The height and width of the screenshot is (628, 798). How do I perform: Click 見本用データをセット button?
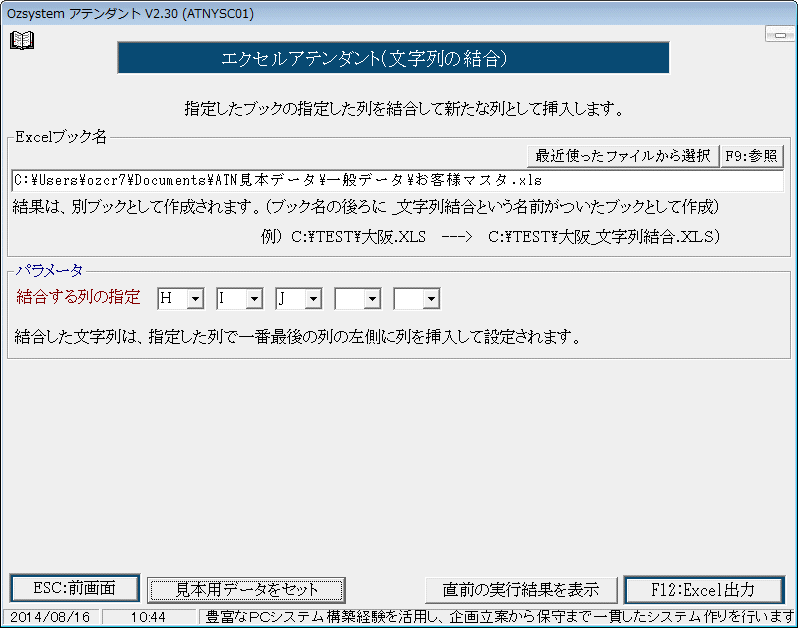(x=246, y=590)
